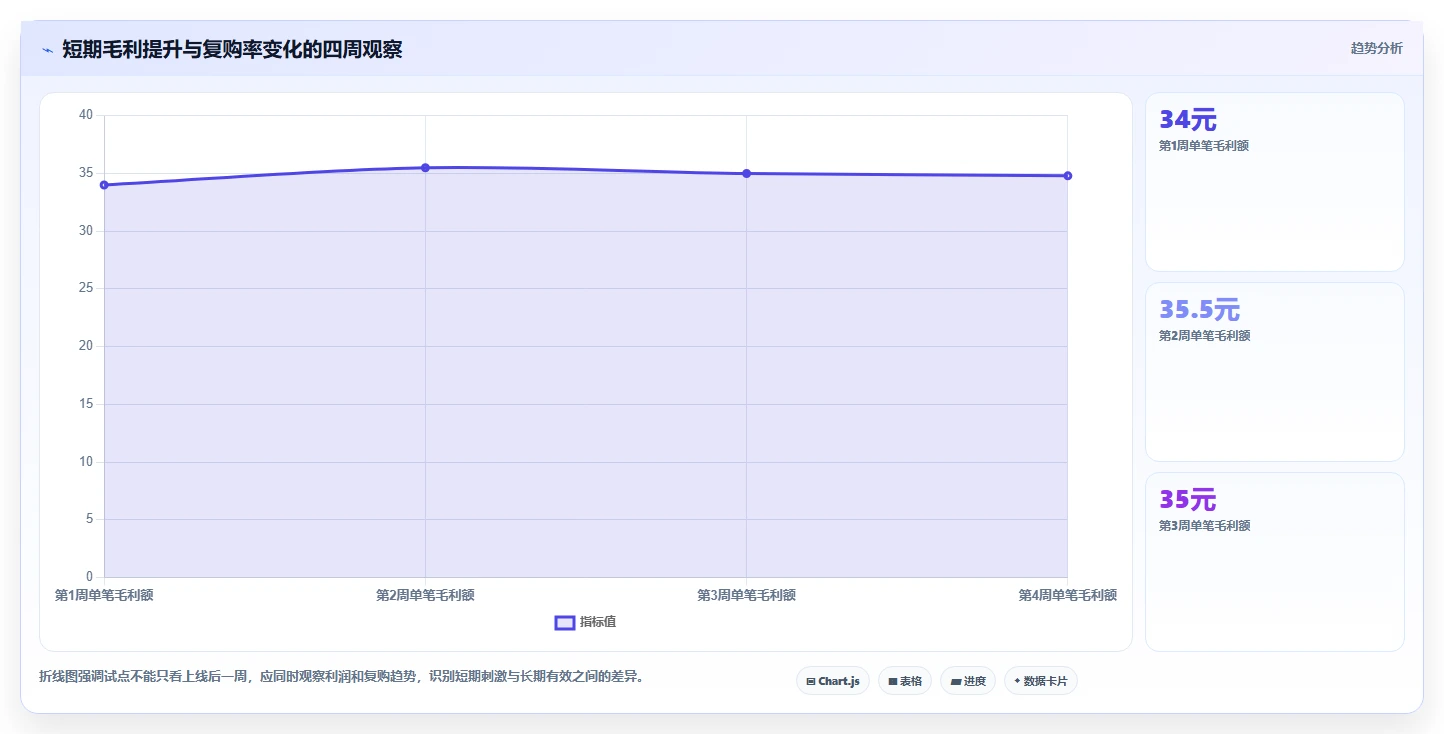Click the 第1周单笔毛利额 card caption

(1204, 146)
